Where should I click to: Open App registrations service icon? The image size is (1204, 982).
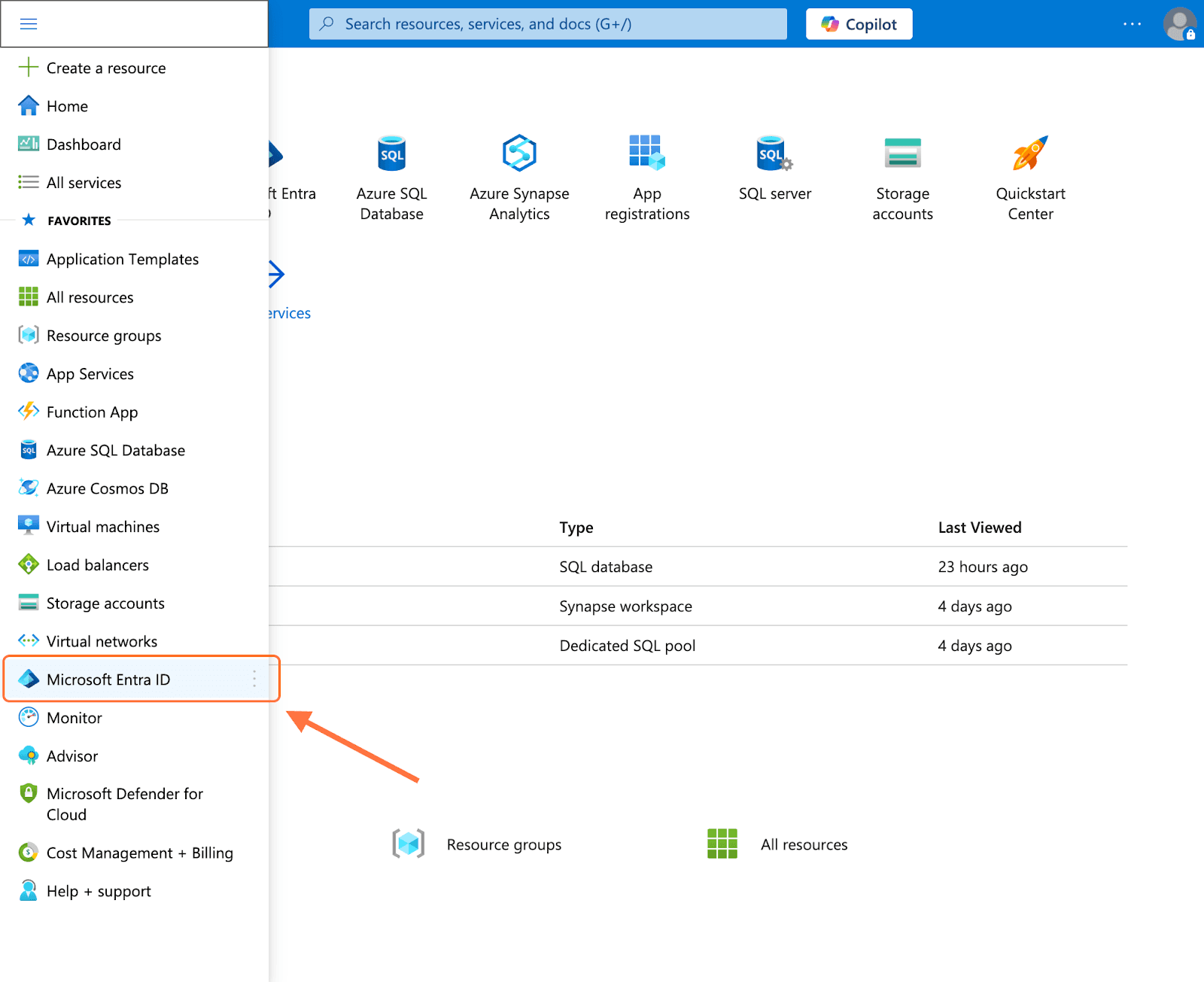coord(646,154)
